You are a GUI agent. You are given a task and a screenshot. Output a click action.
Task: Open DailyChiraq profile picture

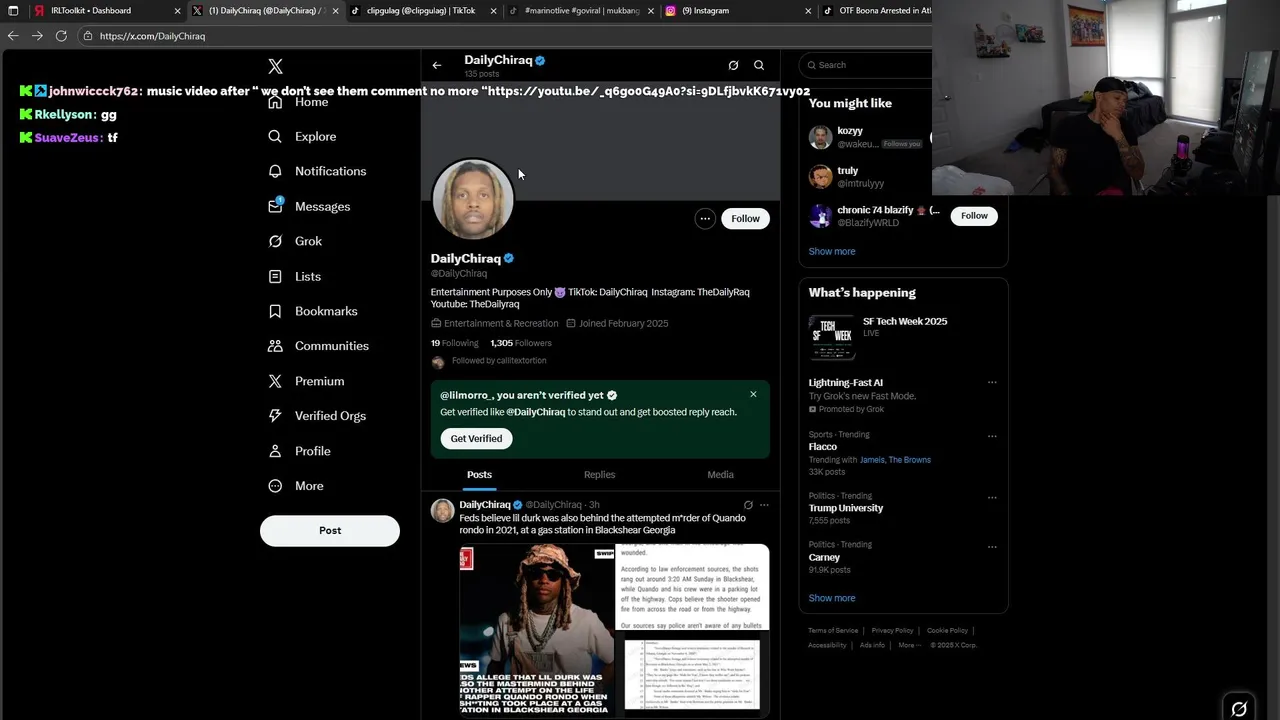[473, 199]
